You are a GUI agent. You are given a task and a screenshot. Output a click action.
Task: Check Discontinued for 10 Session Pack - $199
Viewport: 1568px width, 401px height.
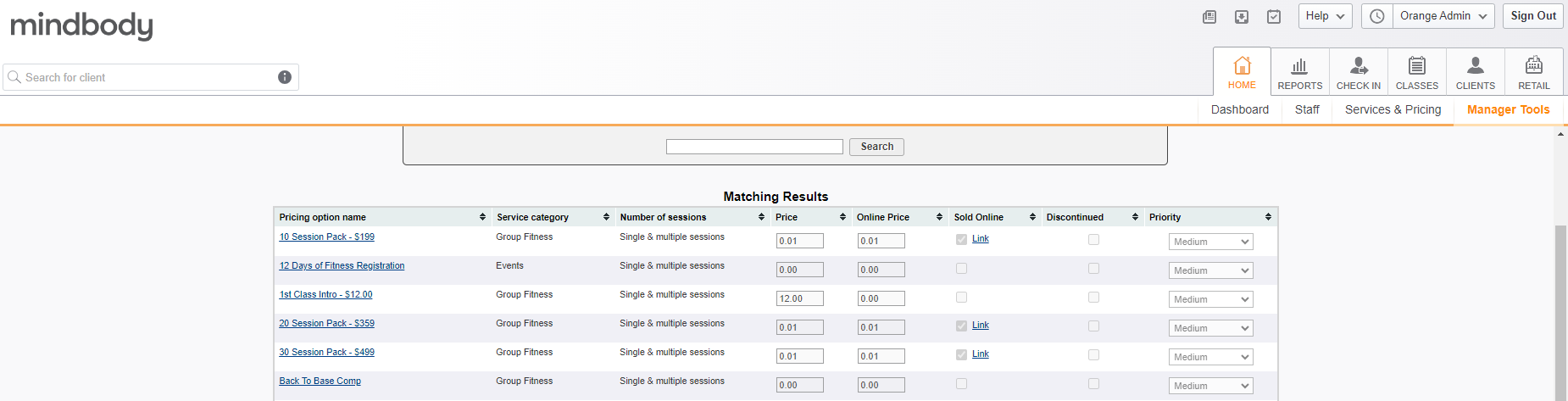(x=1093, y=240)
